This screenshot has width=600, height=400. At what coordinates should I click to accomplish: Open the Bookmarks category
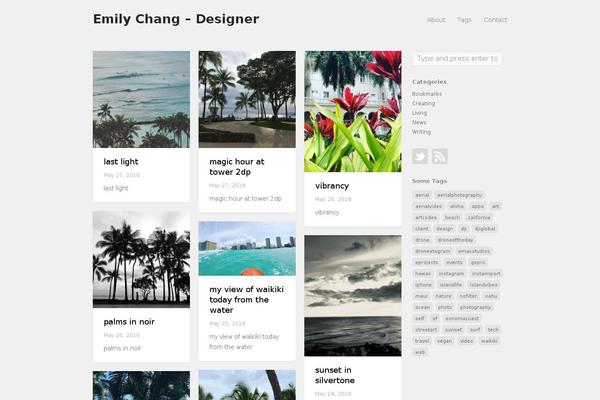pos(427,94)
